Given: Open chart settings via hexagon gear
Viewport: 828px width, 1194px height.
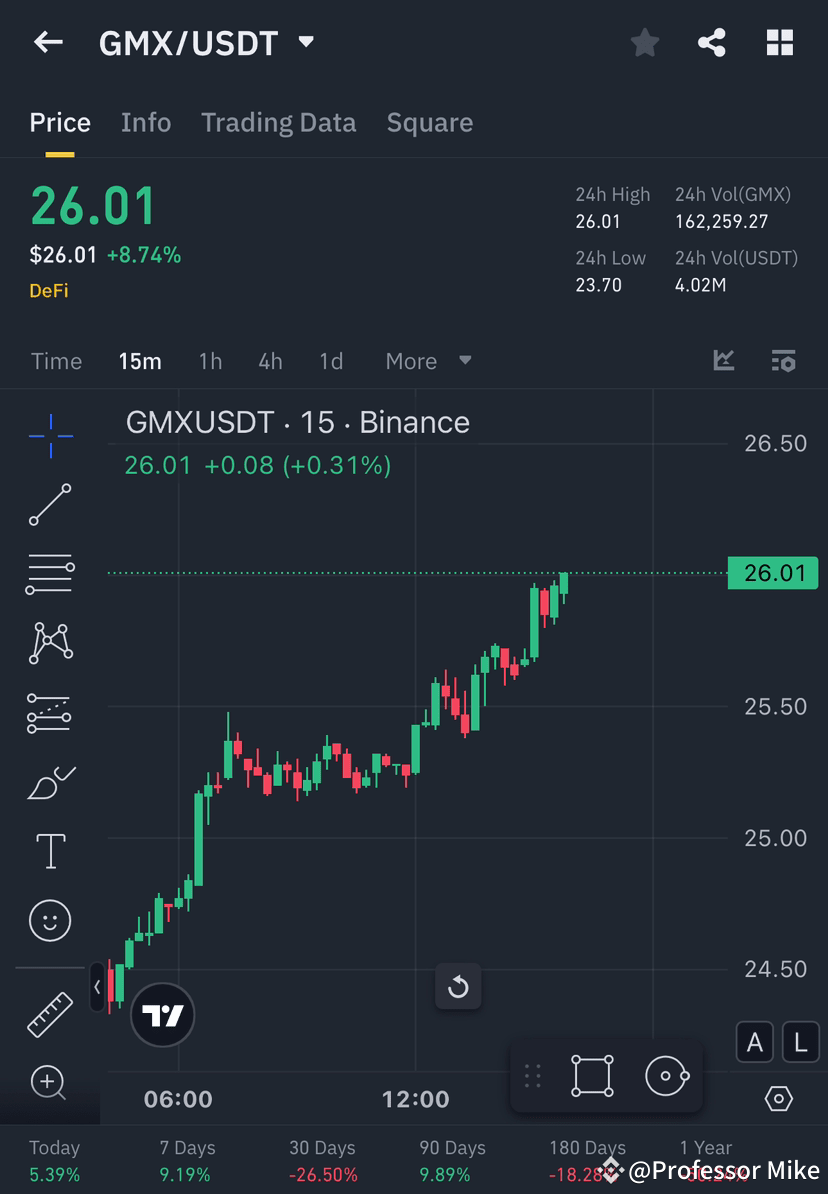Looking at the screenshot, I should pos(780,1098).
